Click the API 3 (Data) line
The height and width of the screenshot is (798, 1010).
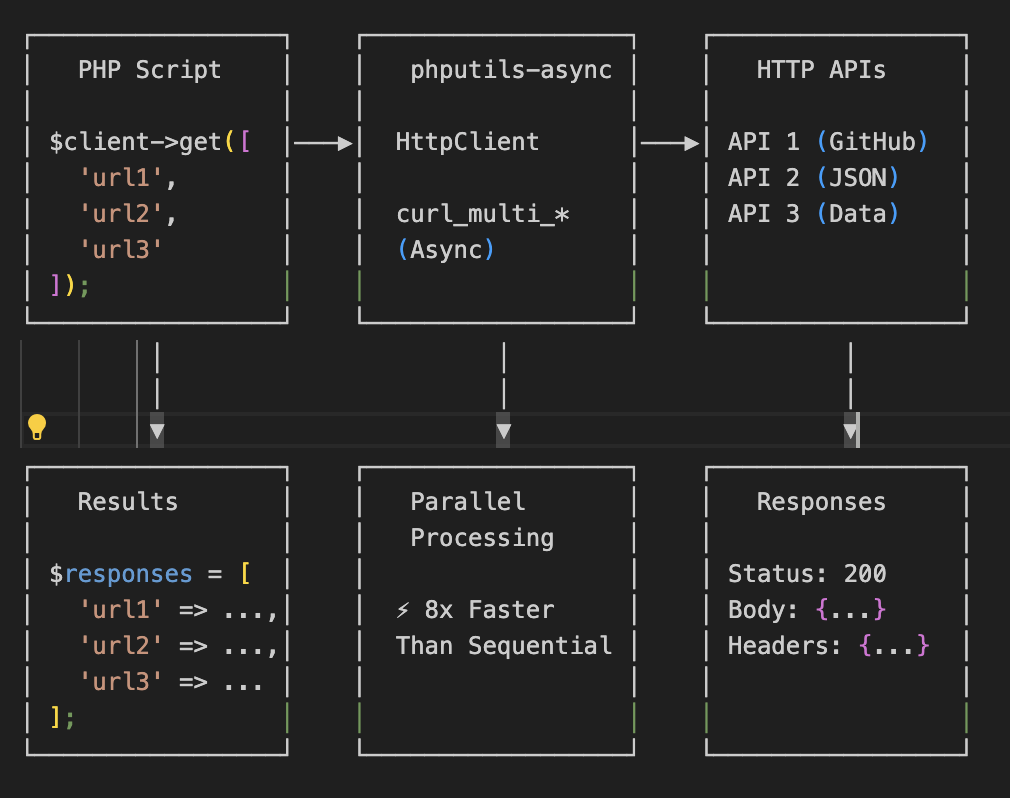pyautogui.click(x=813, y=214)
